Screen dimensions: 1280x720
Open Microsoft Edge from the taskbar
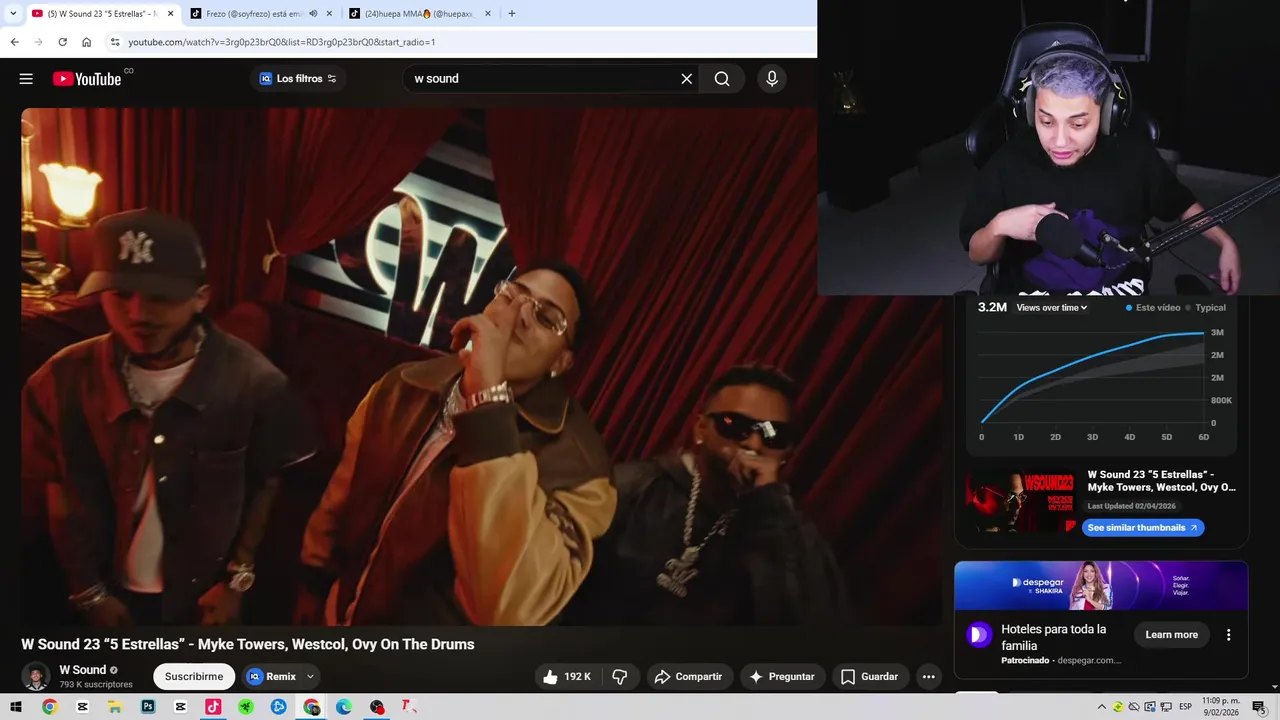344,707
